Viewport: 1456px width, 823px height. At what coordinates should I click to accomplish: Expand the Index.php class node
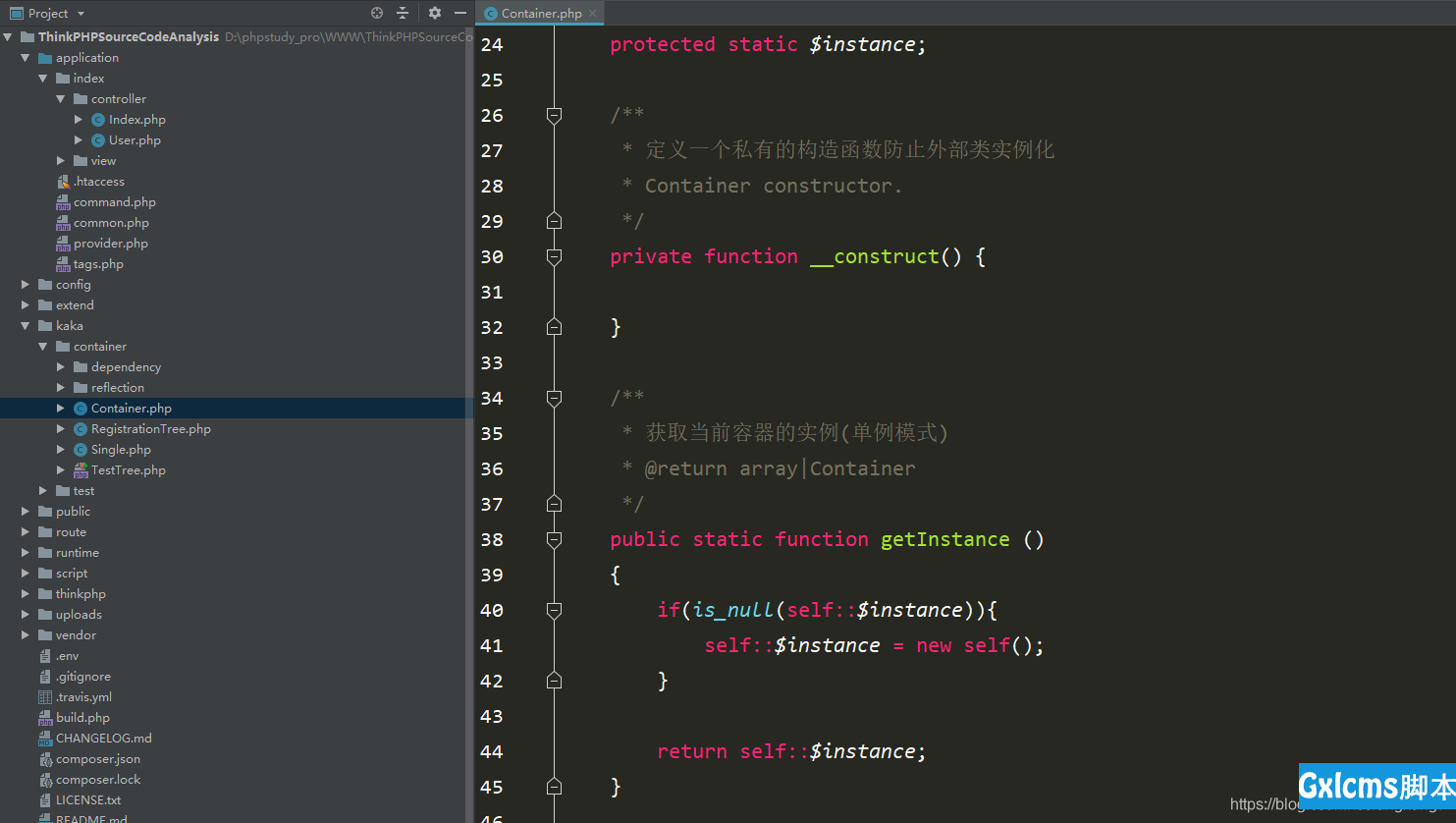(79, 120)
